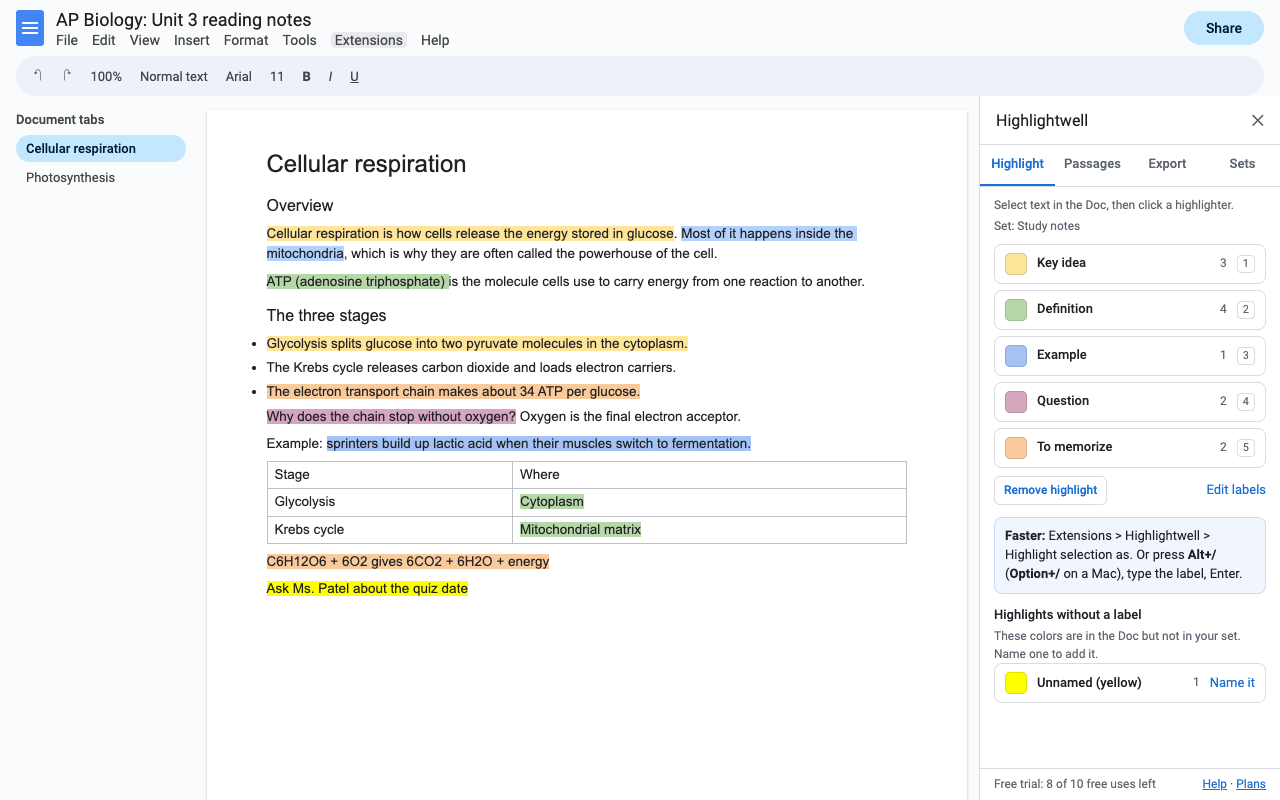Toggle bold formatting
This screenshot has width=1280, height=800.
[x=306, y=76]
